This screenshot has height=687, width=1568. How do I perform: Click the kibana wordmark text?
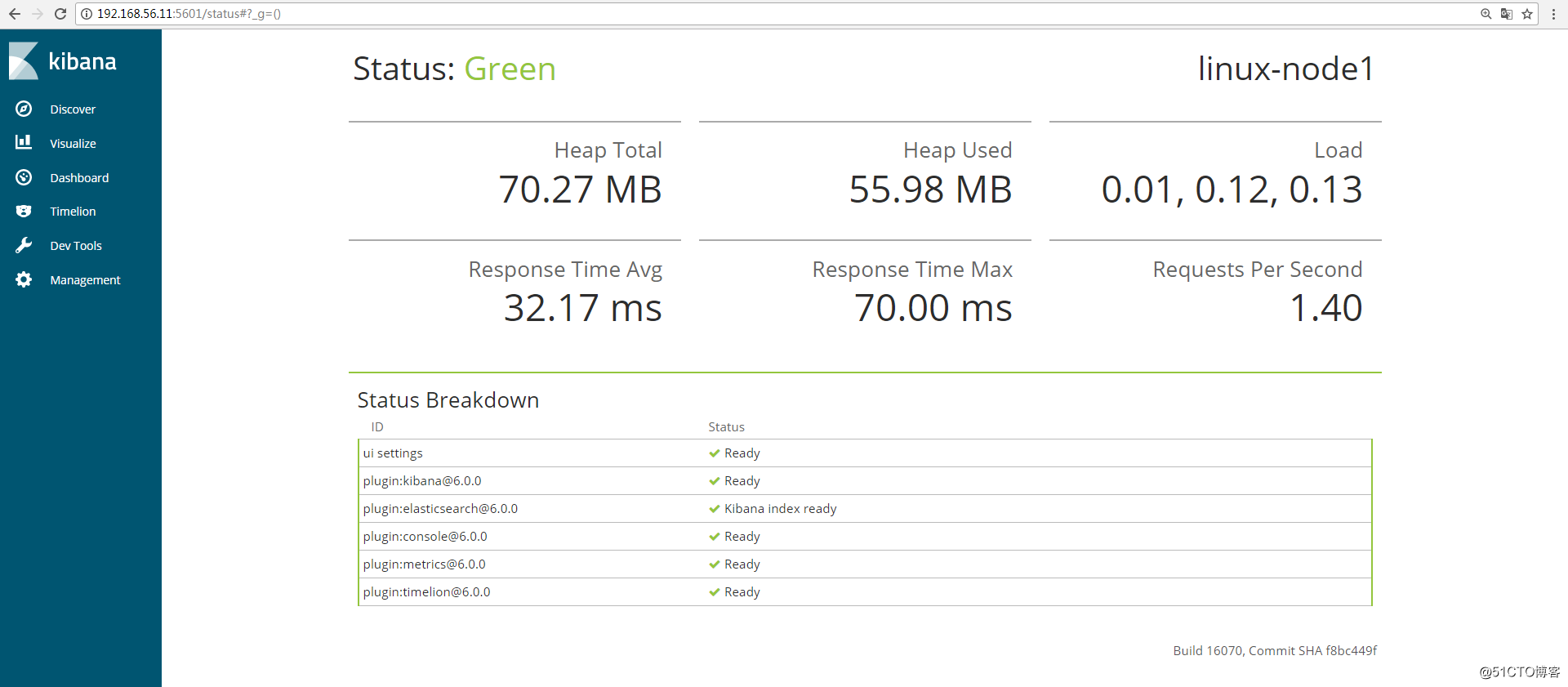coord(82,61)
